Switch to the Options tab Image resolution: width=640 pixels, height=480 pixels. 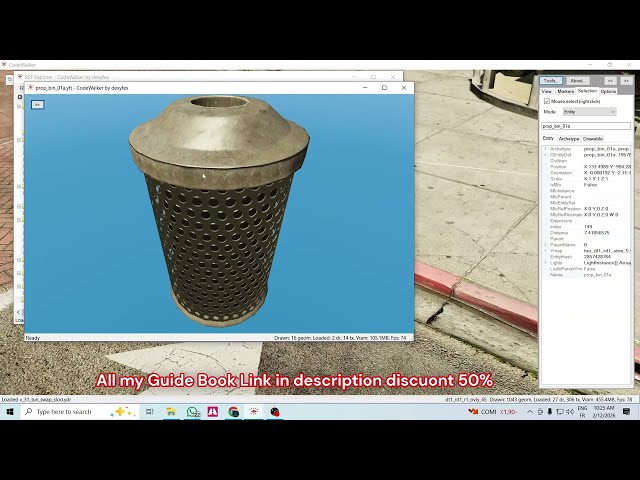pos(608,91)
